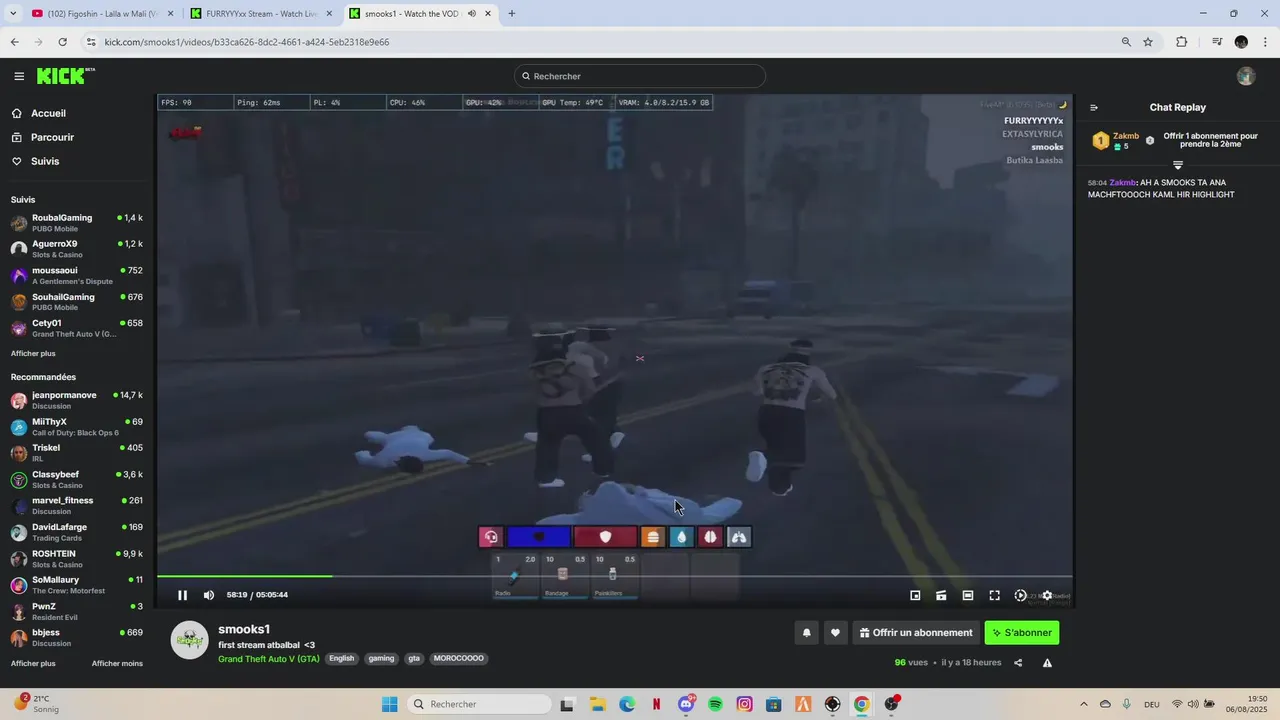Bookmark this page with star
This screenshot has height=720, width=1280.
tap(1148, 42)
